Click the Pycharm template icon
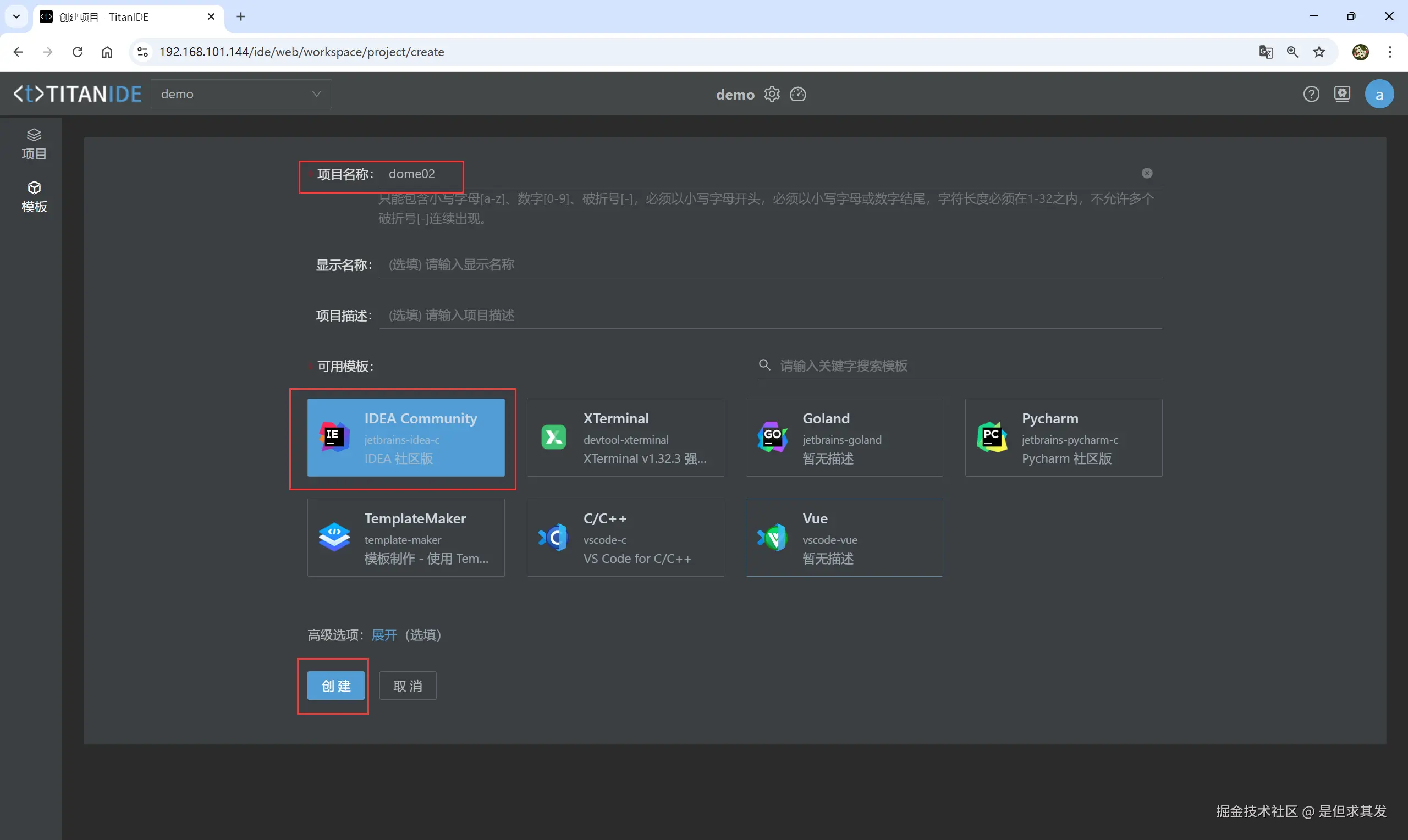Screen dimensions: 1408x840 click(x=991, y=437)
